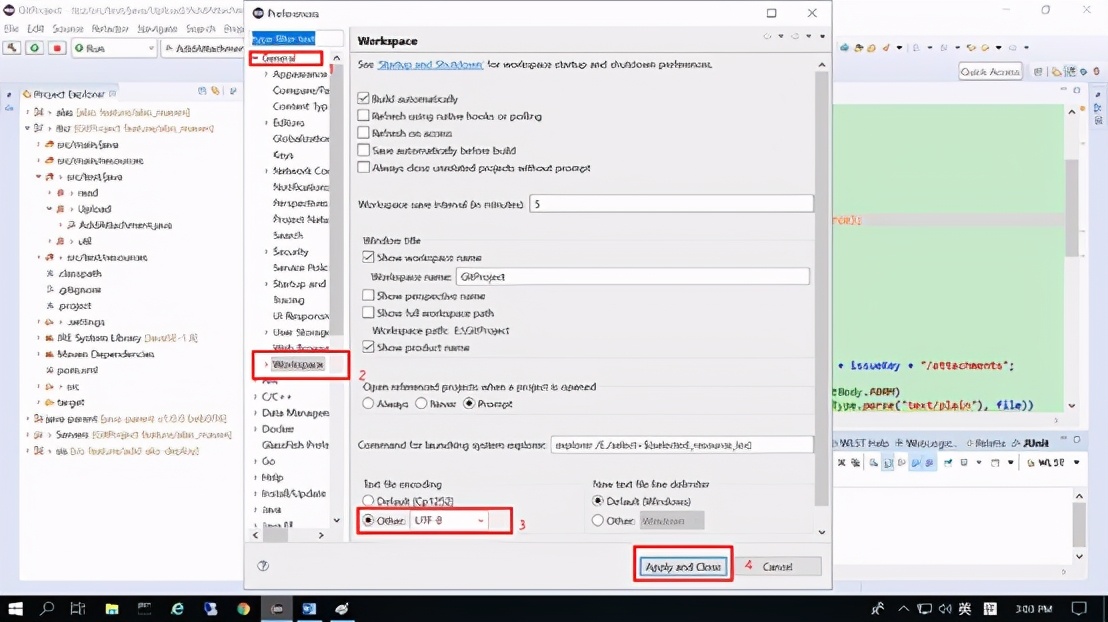Click the preferences filter text box
1108x622 pixels.
click(x=297, y=39)
